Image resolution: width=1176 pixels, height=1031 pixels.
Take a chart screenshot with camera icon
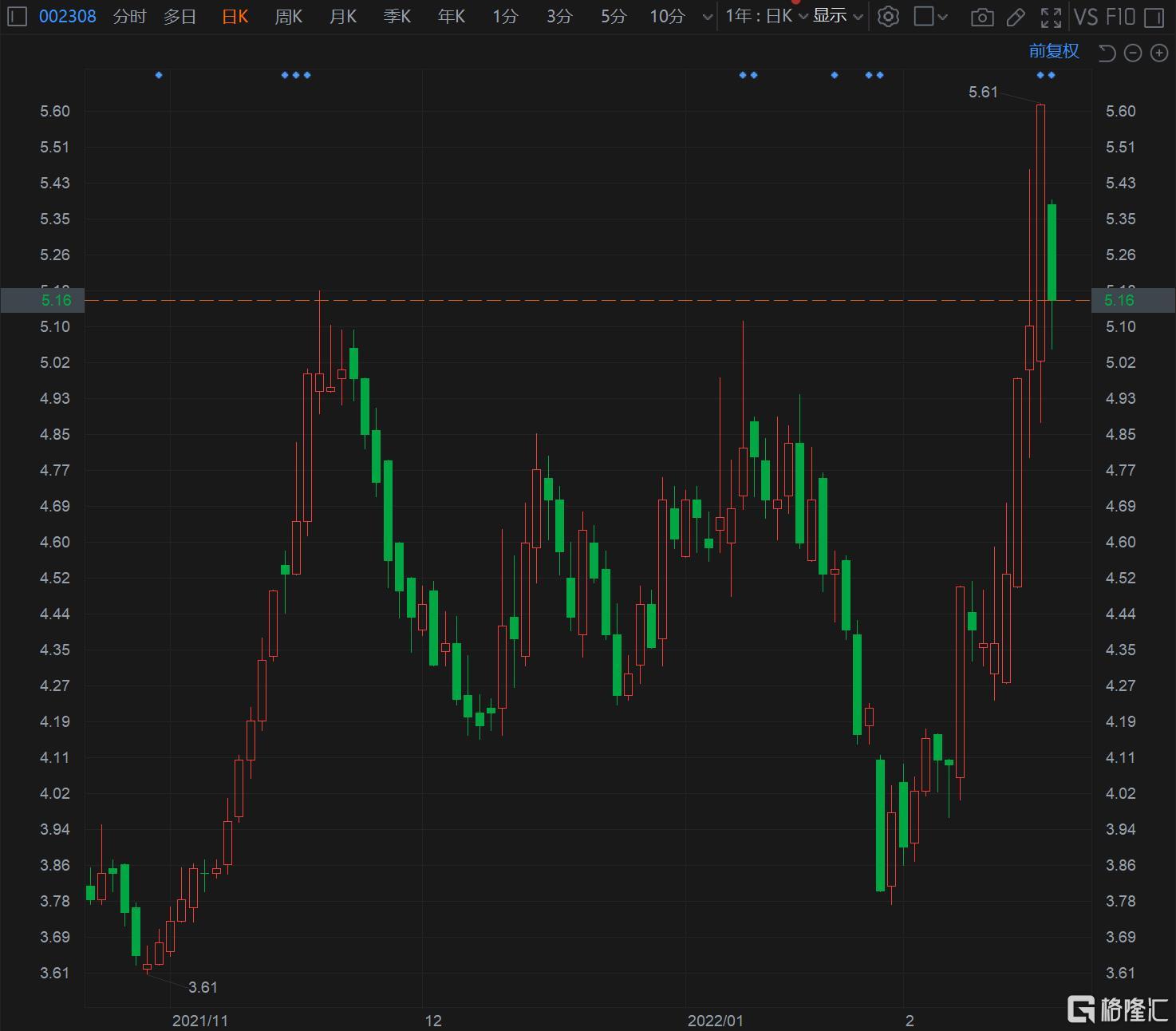(982, 17)
